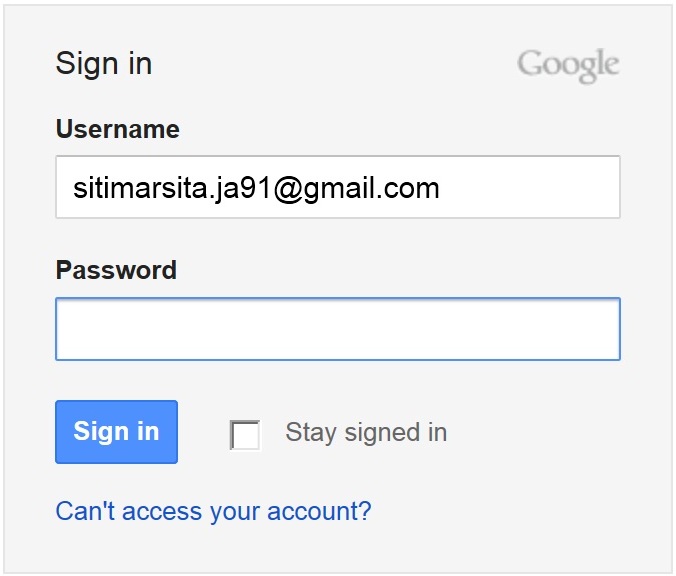Screen dimensions: 676x576
Task: Enable staying signed in via its checkbox
Action: coord(245,435)
